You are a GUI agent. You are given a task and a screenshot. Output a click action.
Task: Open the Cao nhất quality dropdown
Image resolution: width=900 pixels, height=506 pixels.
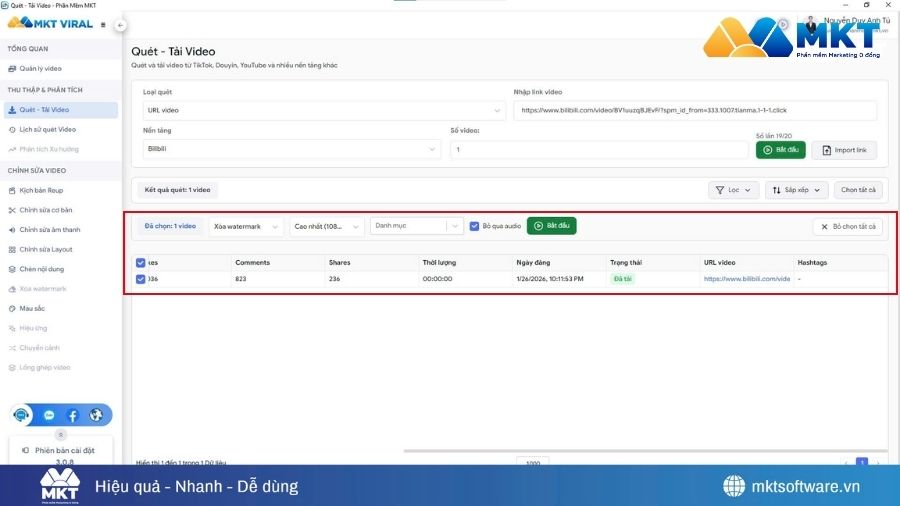pyautogui.click(x=327, y=227)
